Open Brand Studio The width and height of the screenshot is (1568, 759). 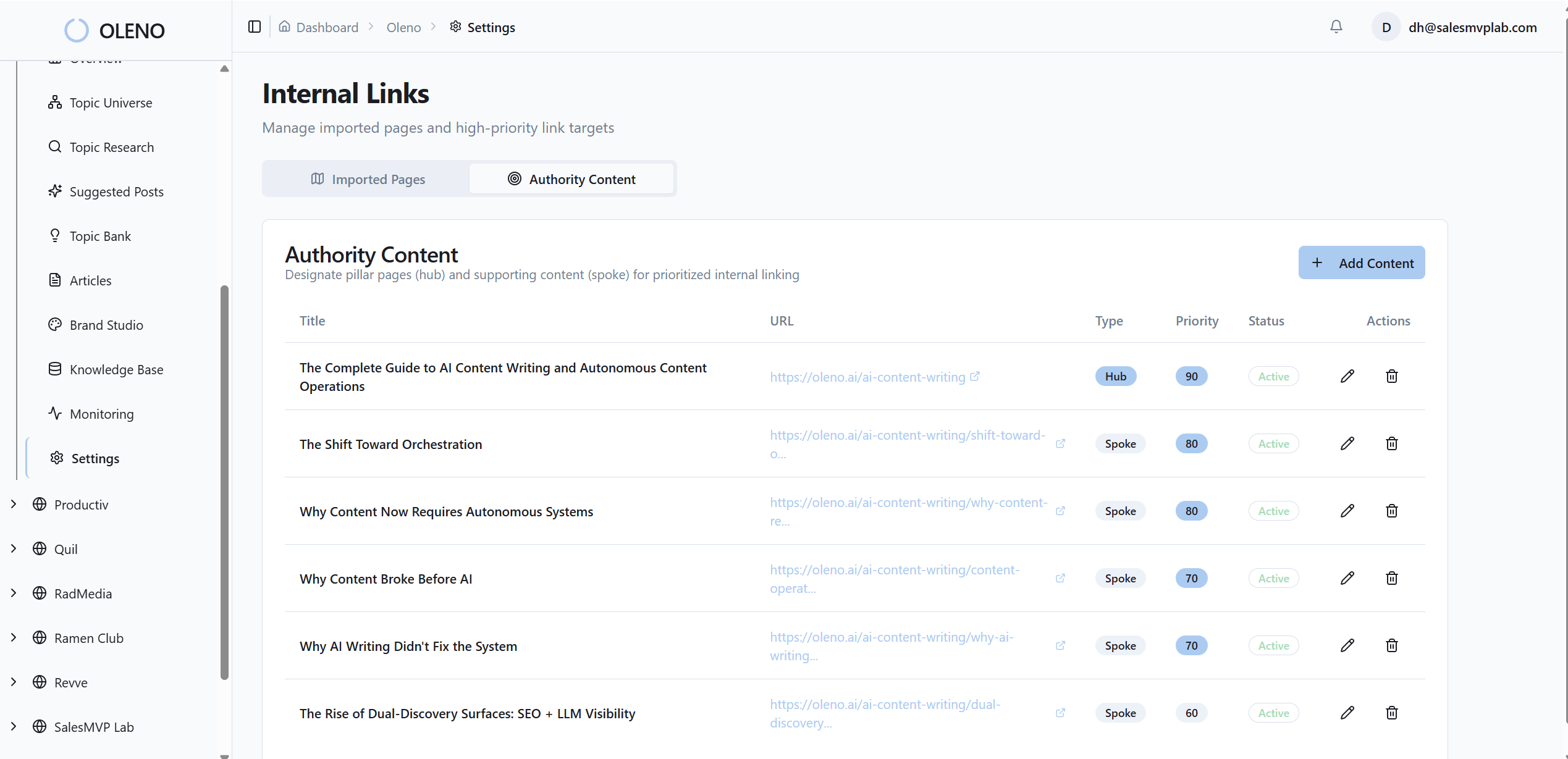pyautogui.click(x=106, y=325)
